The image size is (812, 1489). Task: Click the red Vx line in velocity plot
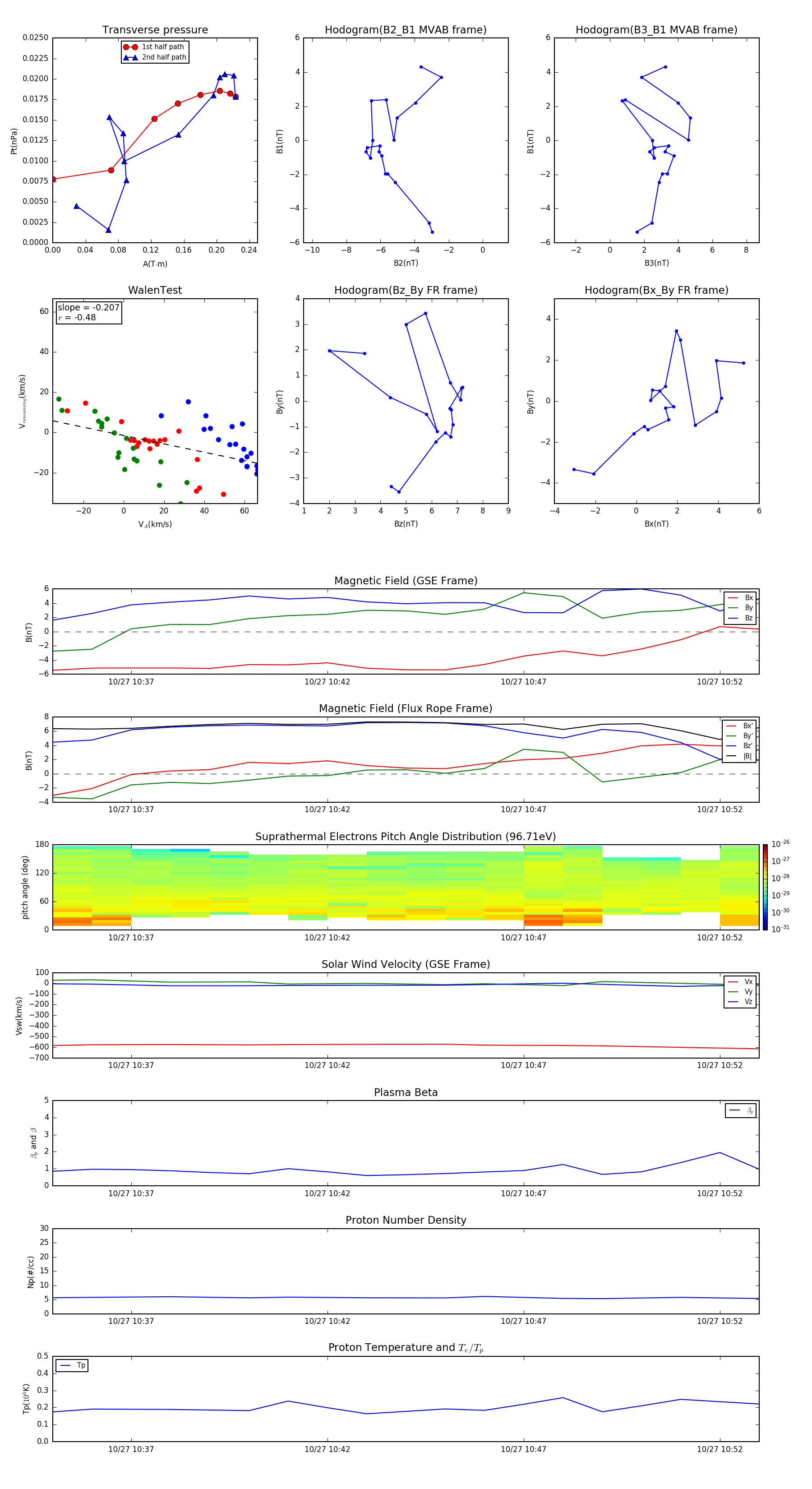(406, 1045)
